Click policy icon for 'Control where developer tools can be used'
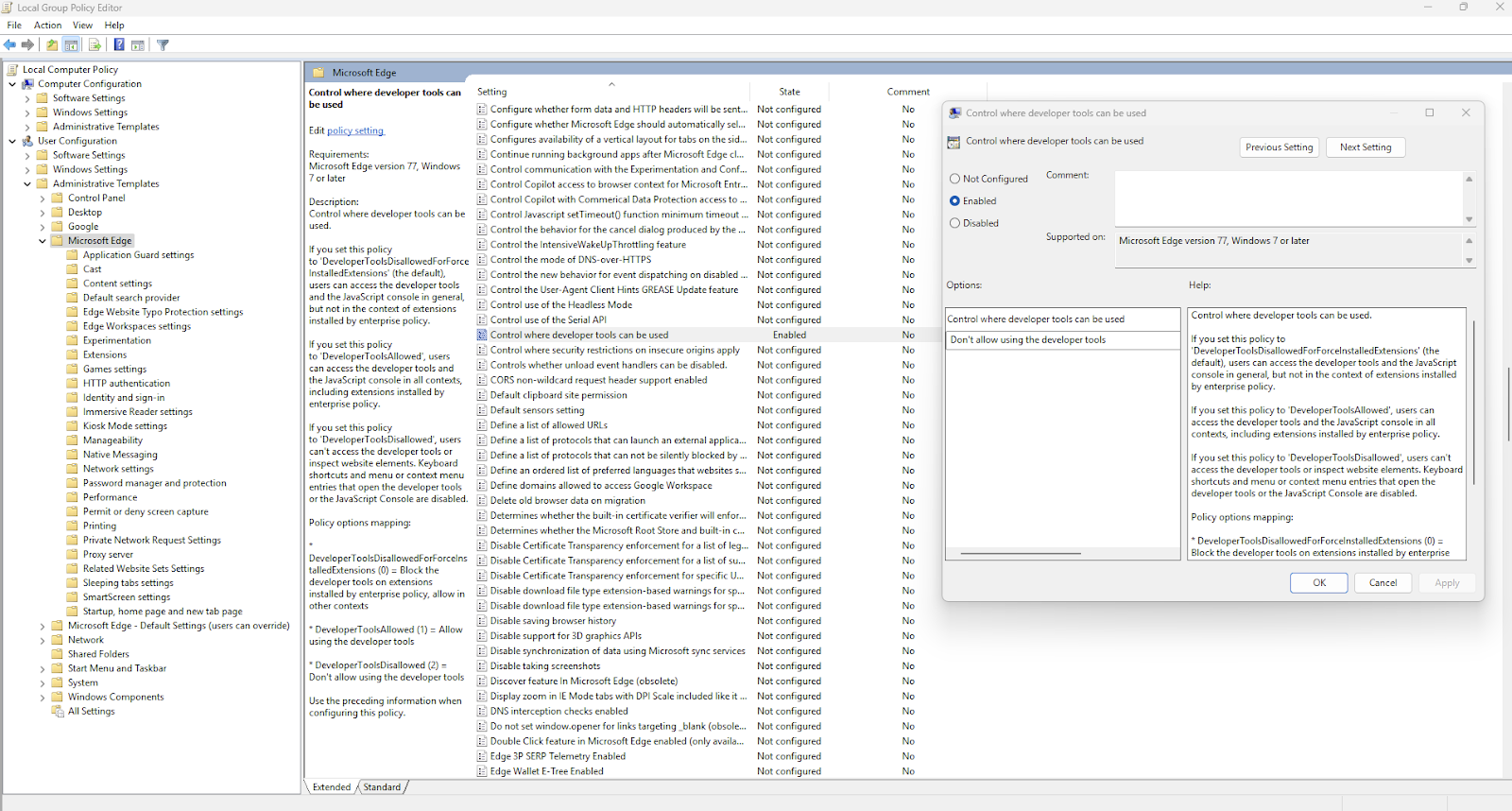This screenshot has height=811, width=1512. point(482,335)
